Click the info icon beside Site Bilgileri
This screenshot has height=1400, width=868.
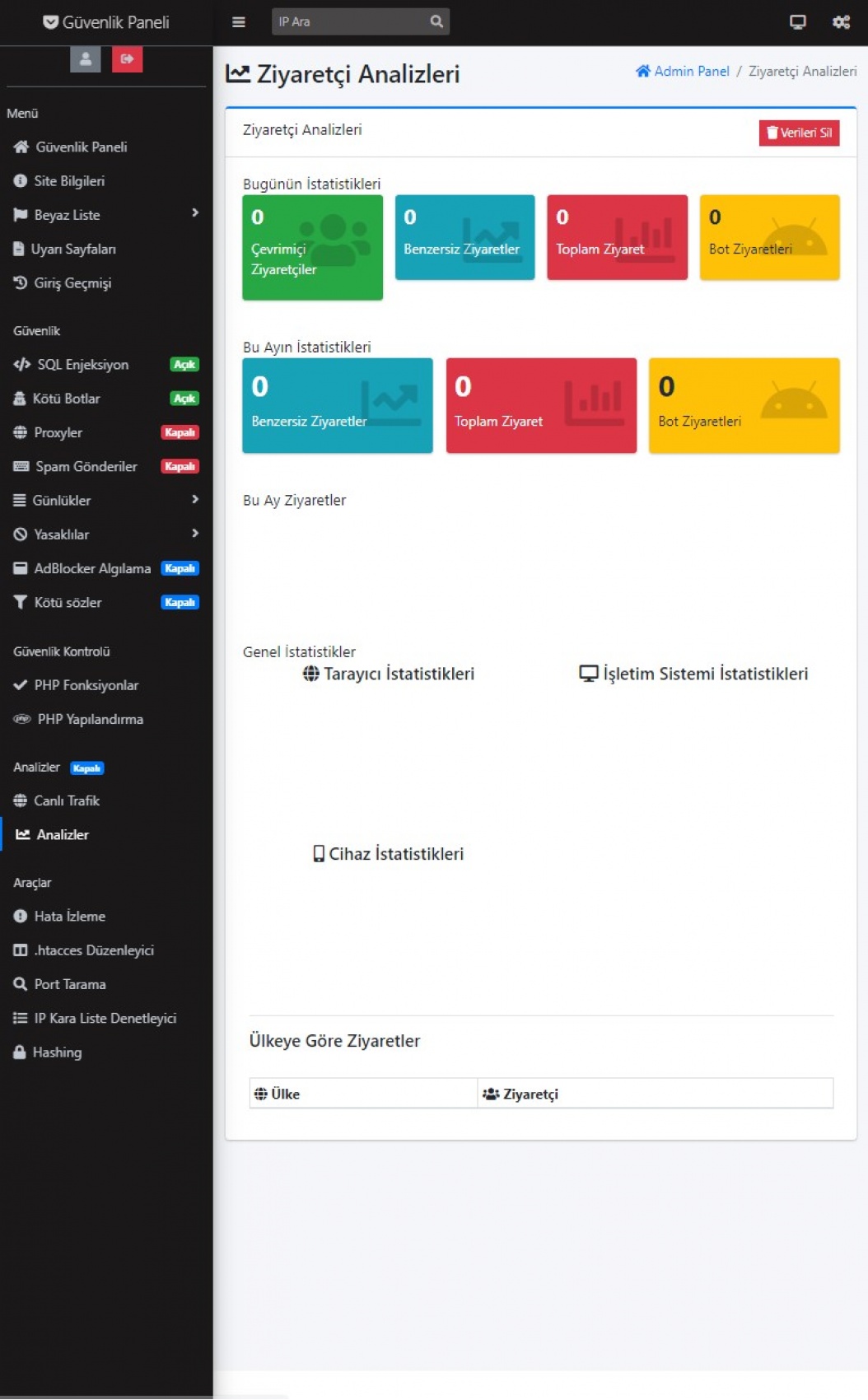tap(21, 180)
